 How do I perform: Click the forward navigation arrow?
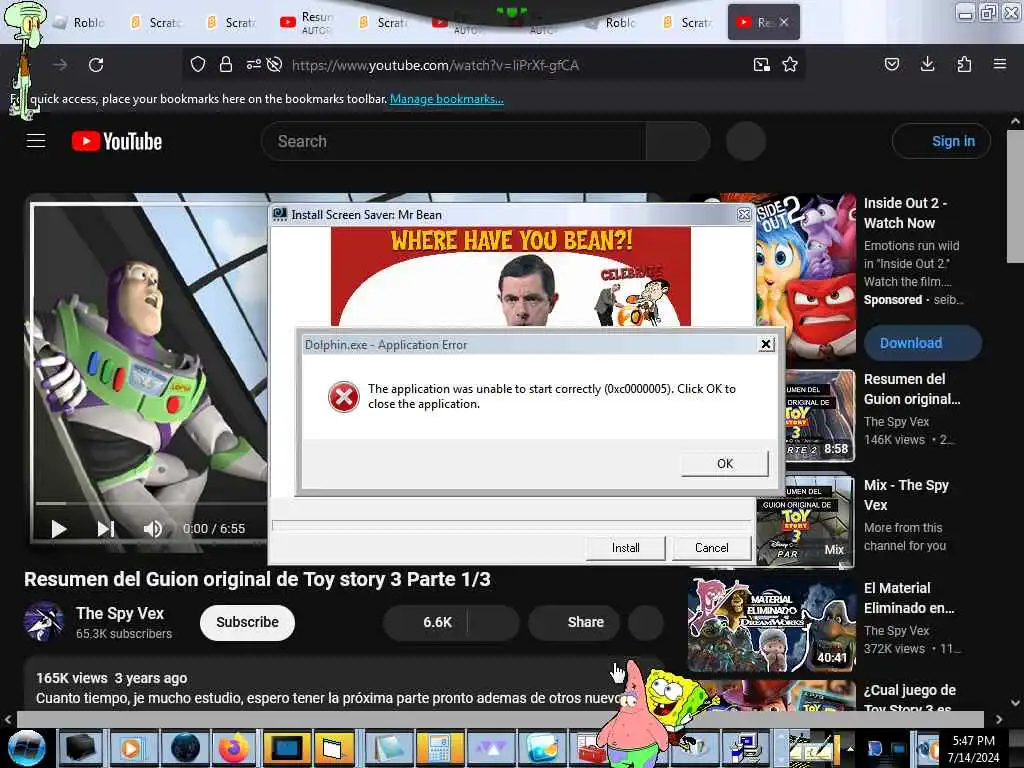point(60,65)
